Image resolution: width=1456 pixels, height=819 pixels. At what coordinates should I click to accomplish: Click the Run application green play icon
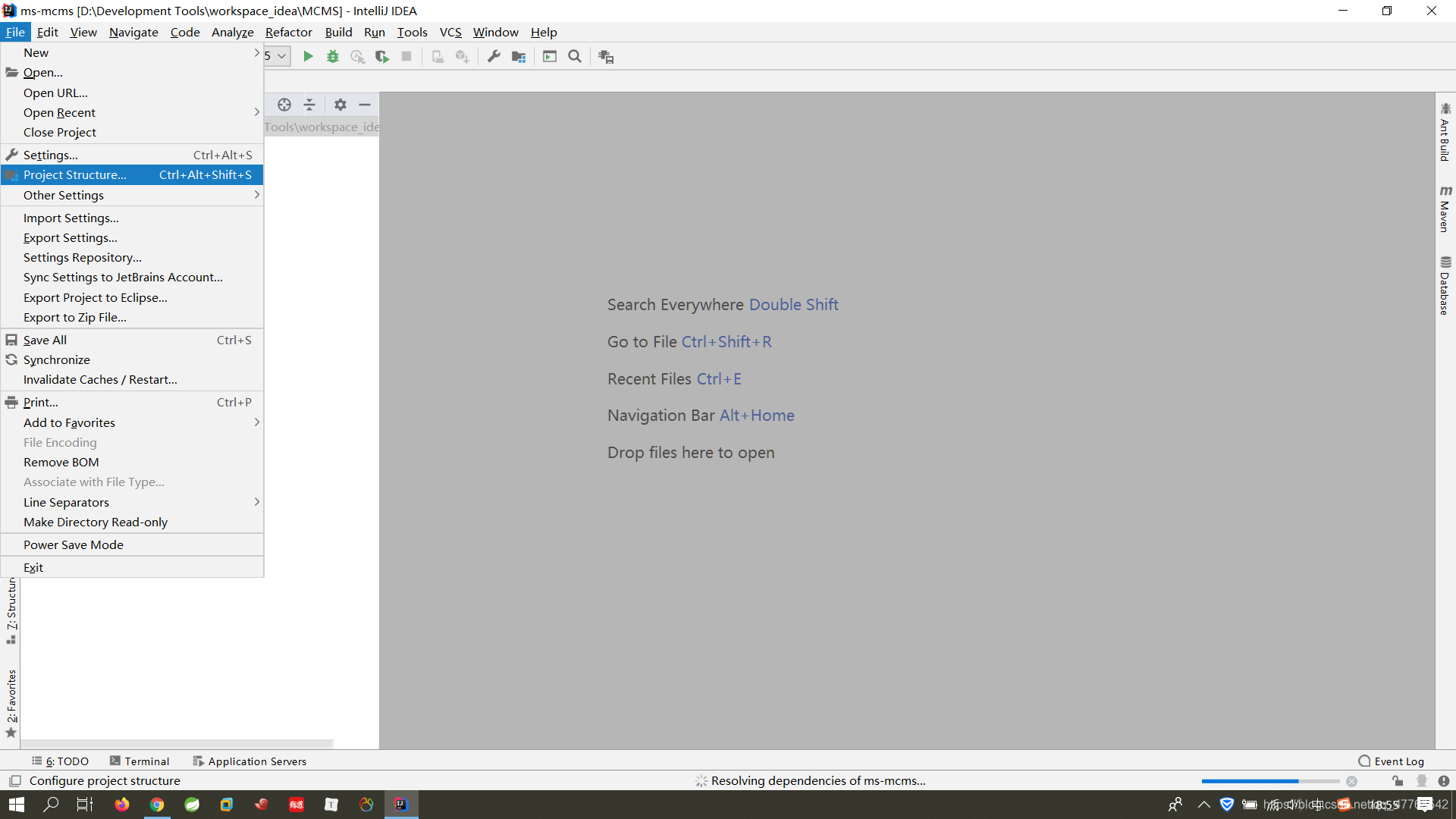point(309,56)
